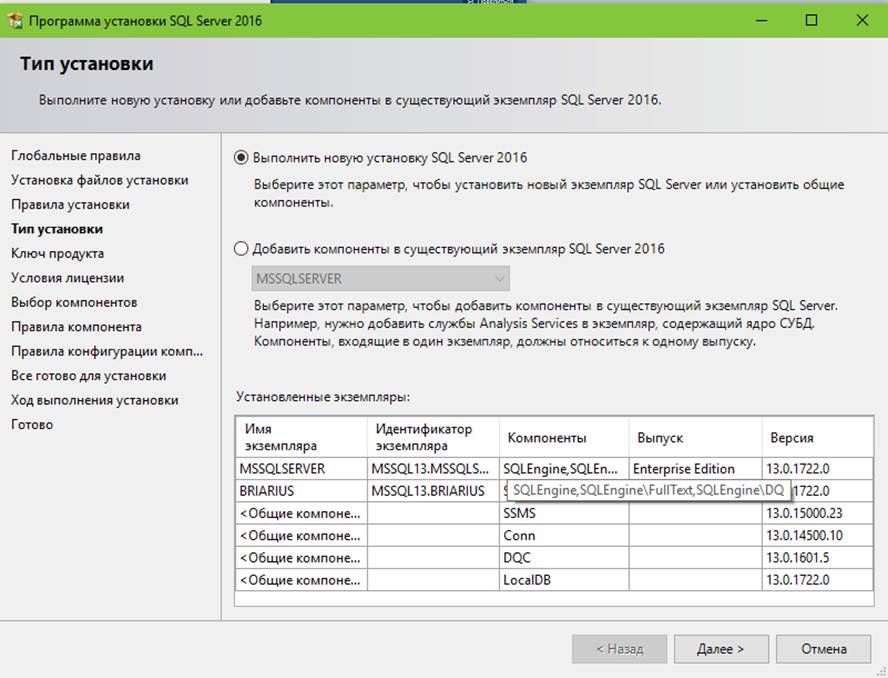
Task: Click the DQC component cell
Action: coord(564,558)
